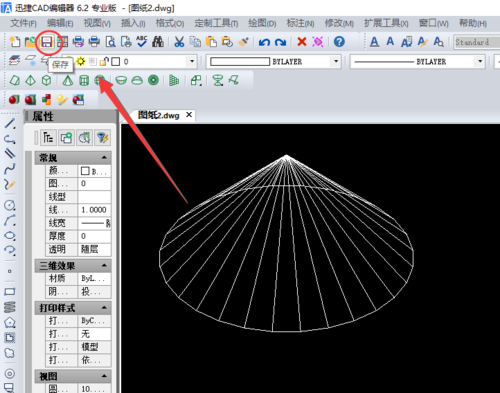Open the BYLAYER linetype dropdown
Image resolution: width=500 pixels, height=393 pixels.
pos(480,61)
